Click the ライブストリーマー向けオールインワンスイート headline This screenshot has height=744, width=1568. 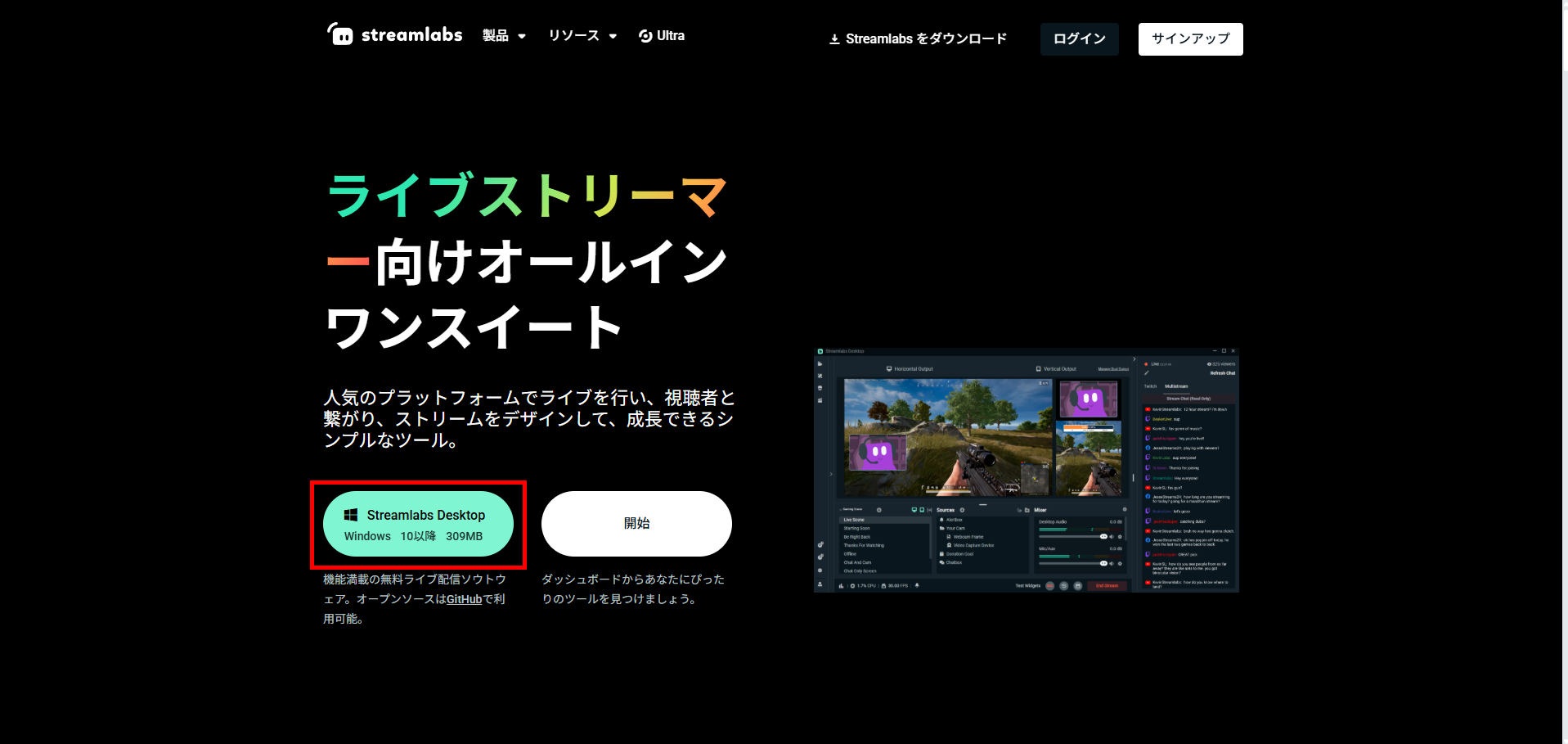[x=528, y=261]
